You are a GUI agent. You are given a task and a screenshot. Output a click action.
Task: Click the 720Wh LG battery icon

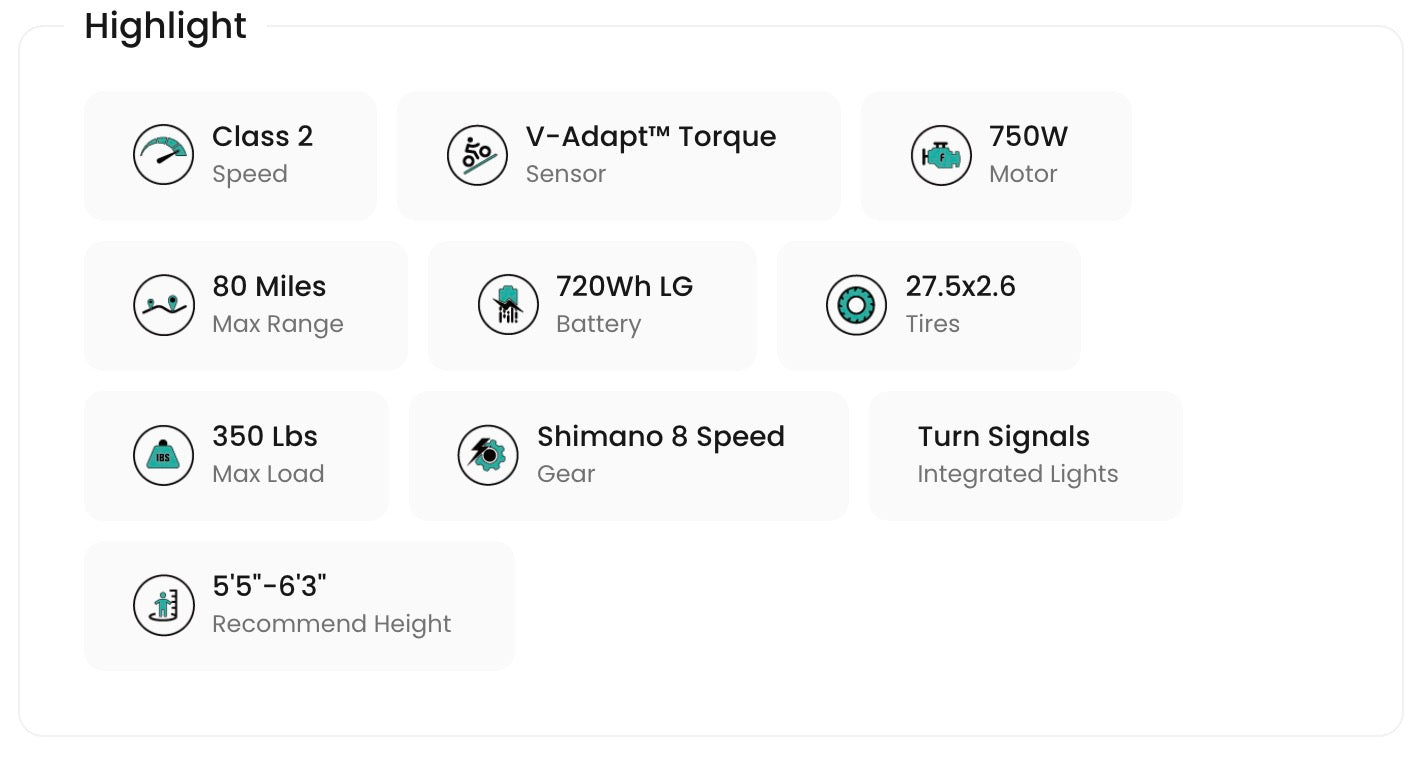(508, 305)
